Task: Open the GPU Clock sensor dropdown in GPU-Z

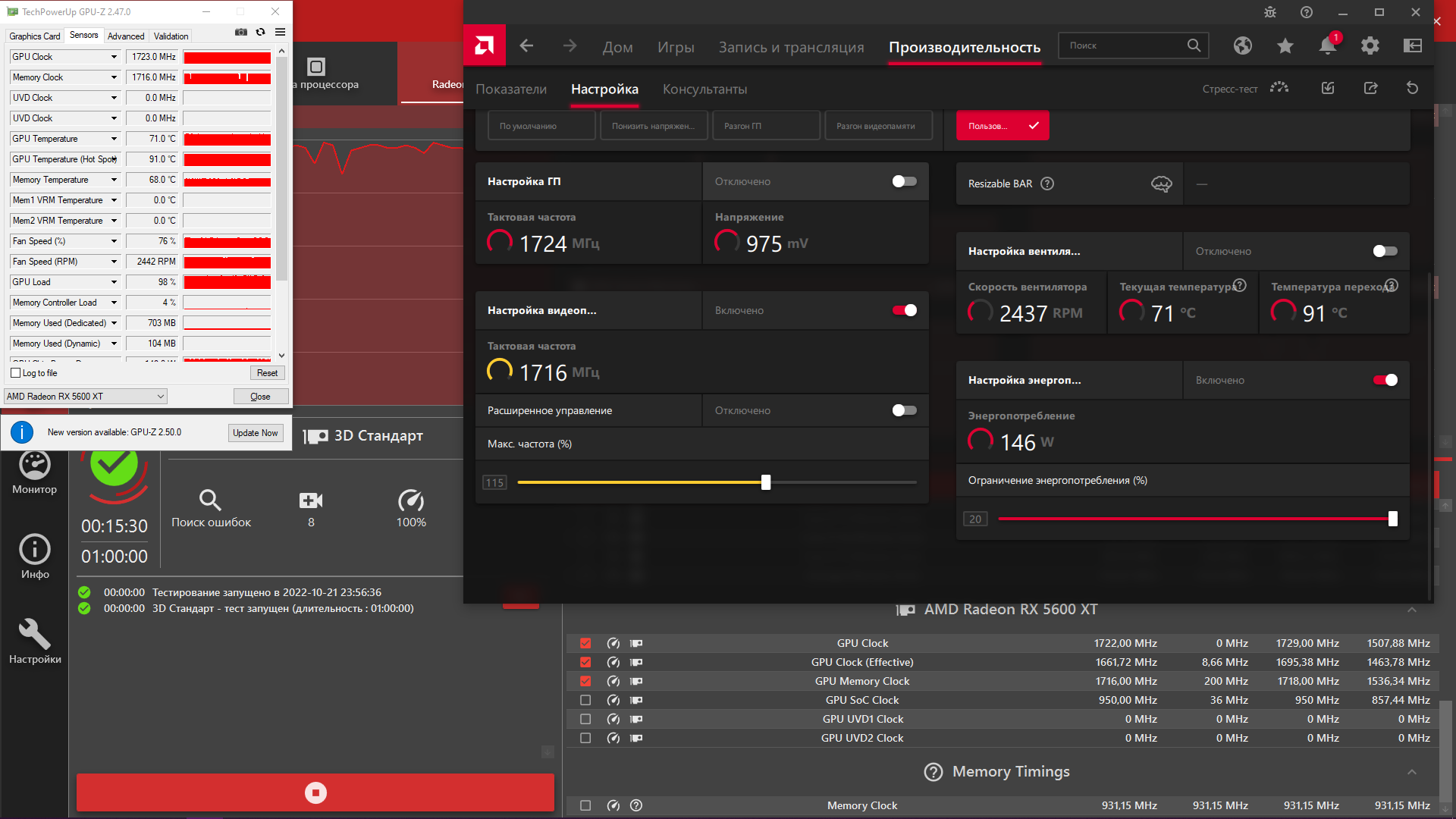Action: 114,57
